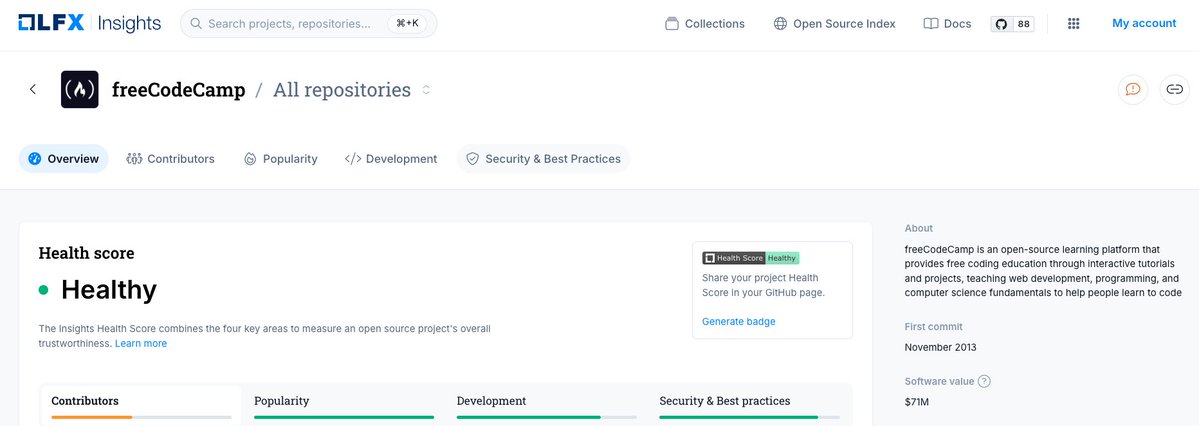Viewport: 1199px width, 426px height.
Task: Select the Overview tab
Action: coord(63,159)
